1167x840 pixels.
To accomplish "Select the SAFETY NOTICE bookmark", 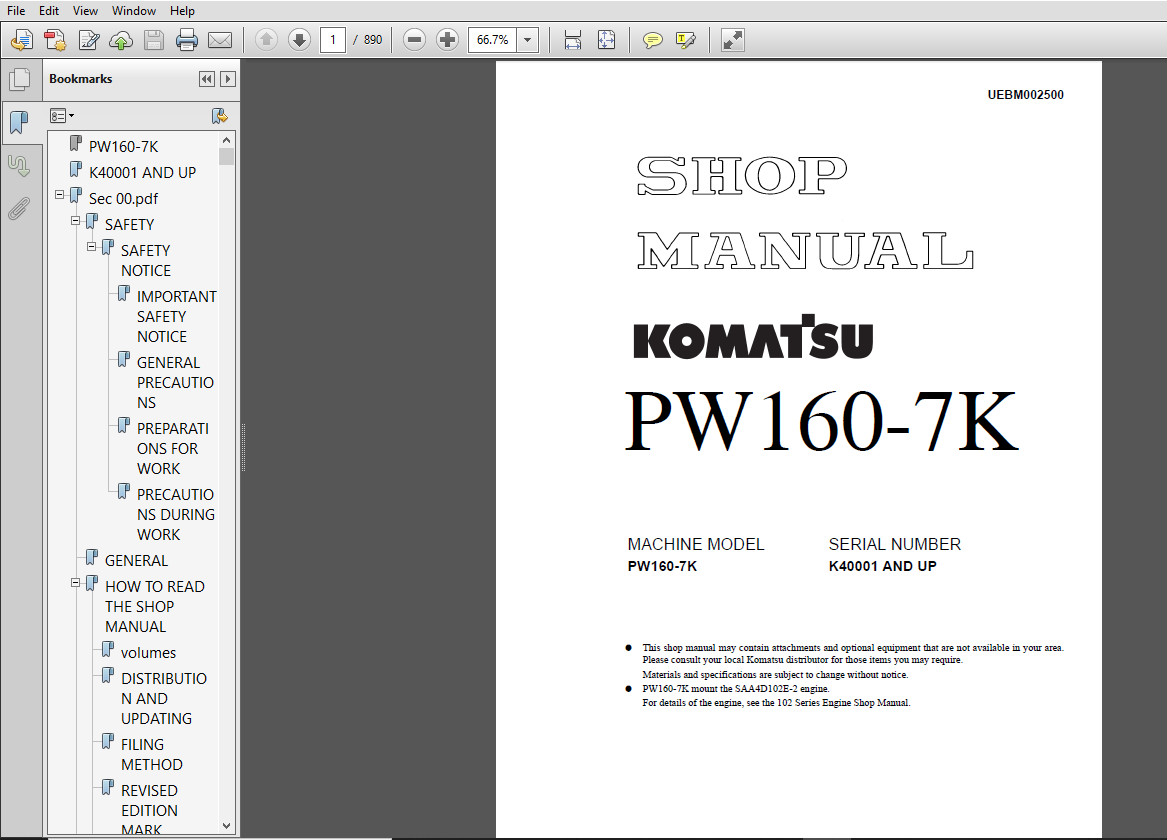I will click(x=146, y=260).
